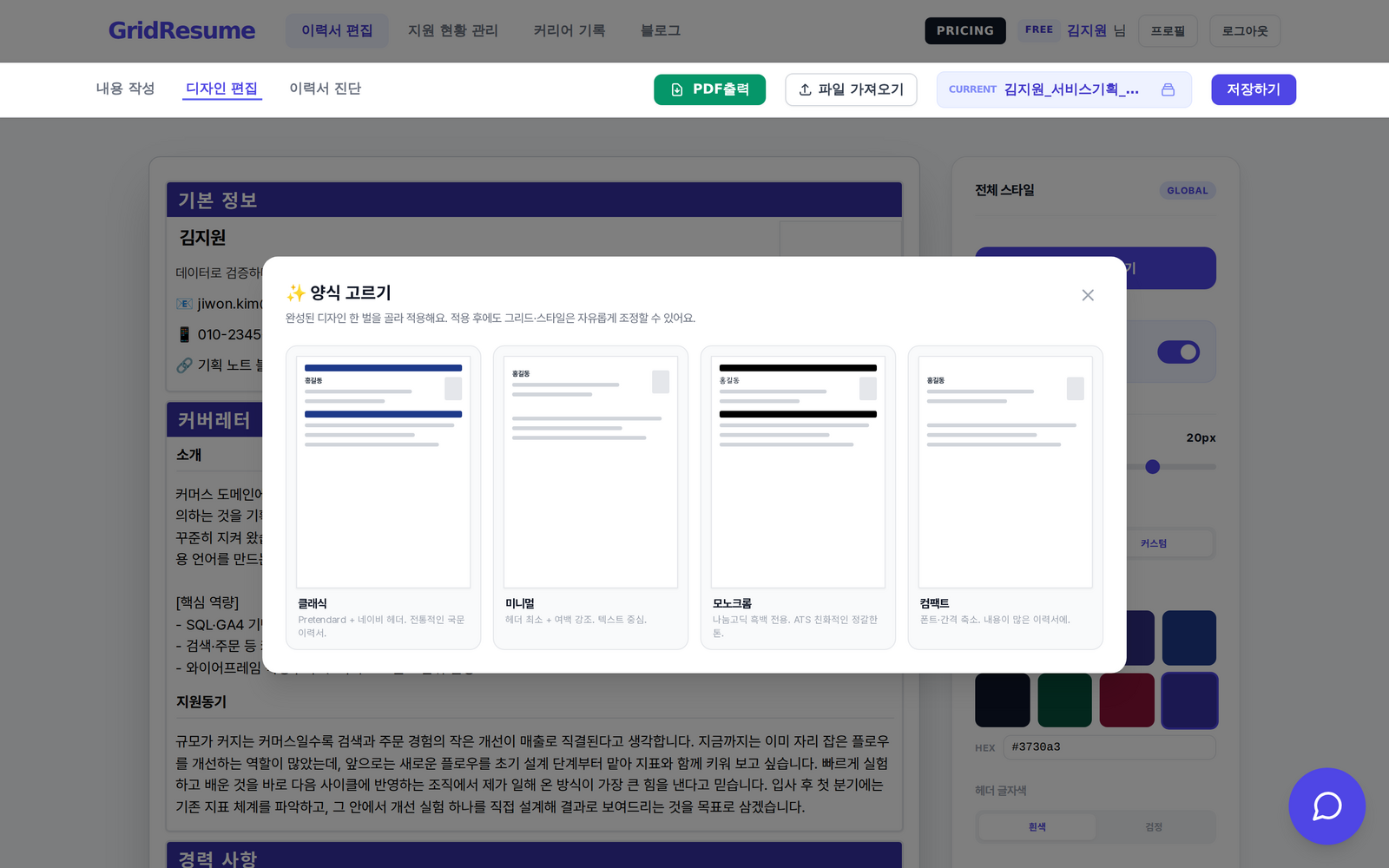Switch to 디자인 편집 tab

(221, 89)
